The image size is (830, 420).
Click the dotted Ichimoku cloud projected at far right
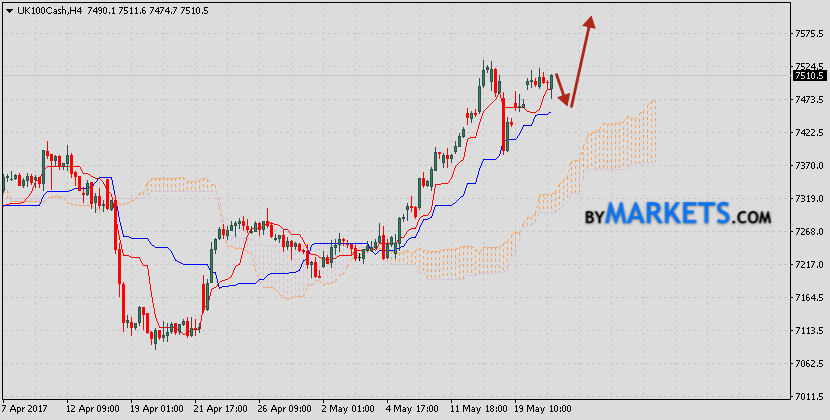(620, 145)
